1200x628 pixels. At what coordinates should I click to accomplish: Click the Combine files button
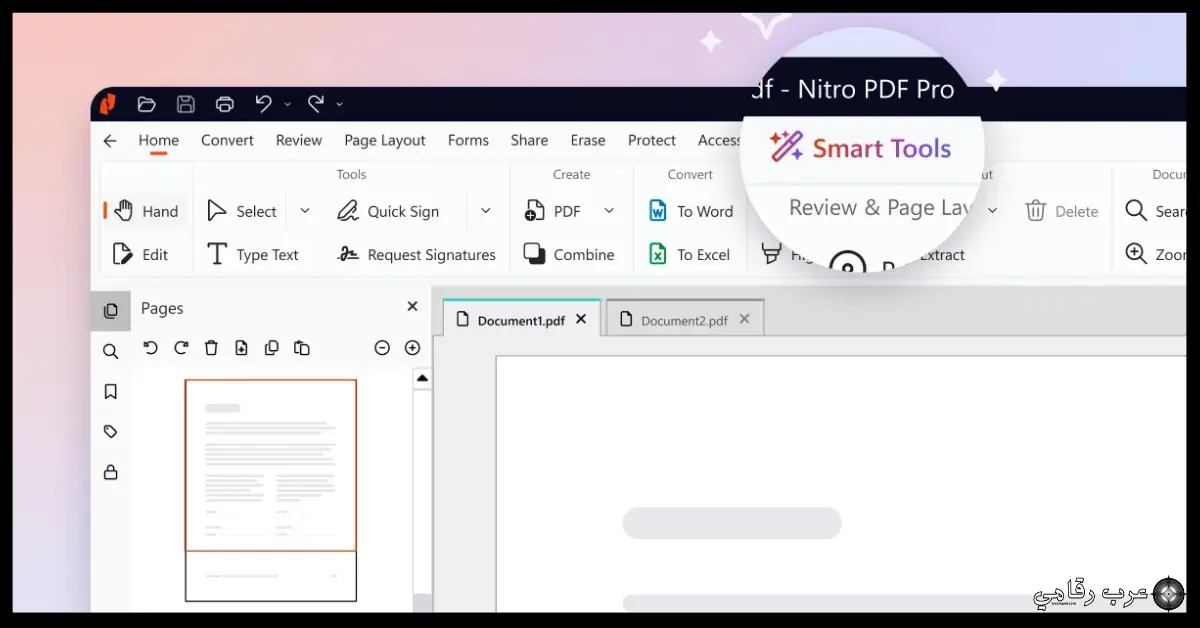(x=569, y=254)
